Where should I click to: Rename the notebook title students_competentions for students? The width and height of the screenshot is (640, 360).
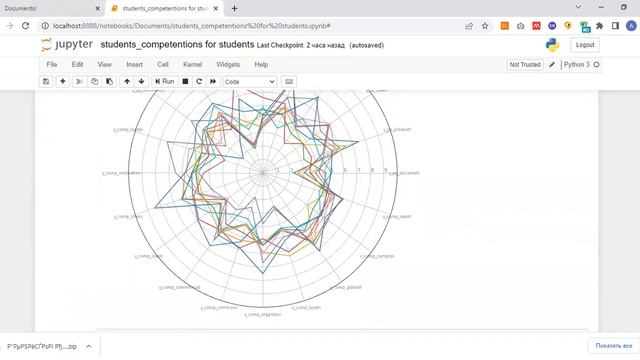tap(177, 44)
